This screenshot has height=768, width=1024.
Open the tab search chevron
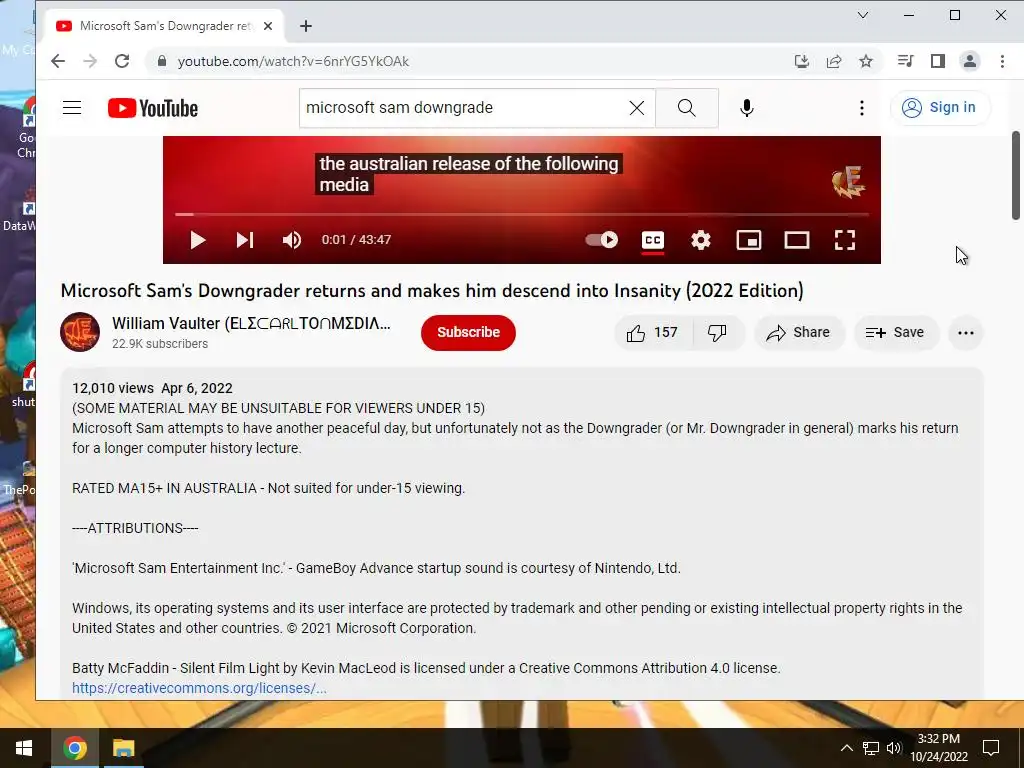[863, 15]
